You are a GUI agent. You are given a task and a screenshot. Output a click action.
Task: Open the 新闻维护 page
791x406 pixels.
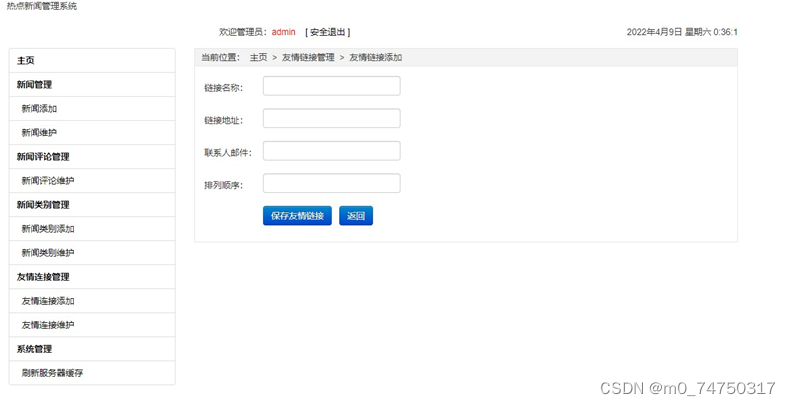[x=40, y=133]
